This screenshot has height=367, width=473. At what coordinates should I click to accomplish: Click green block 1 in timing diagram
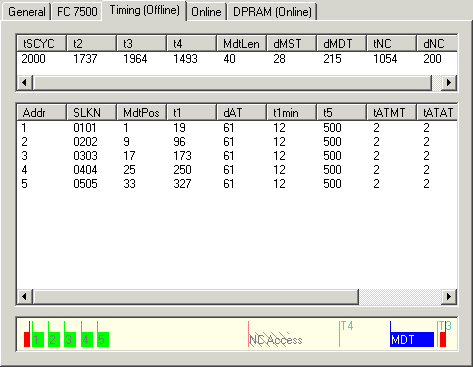(x=38, y=340)
